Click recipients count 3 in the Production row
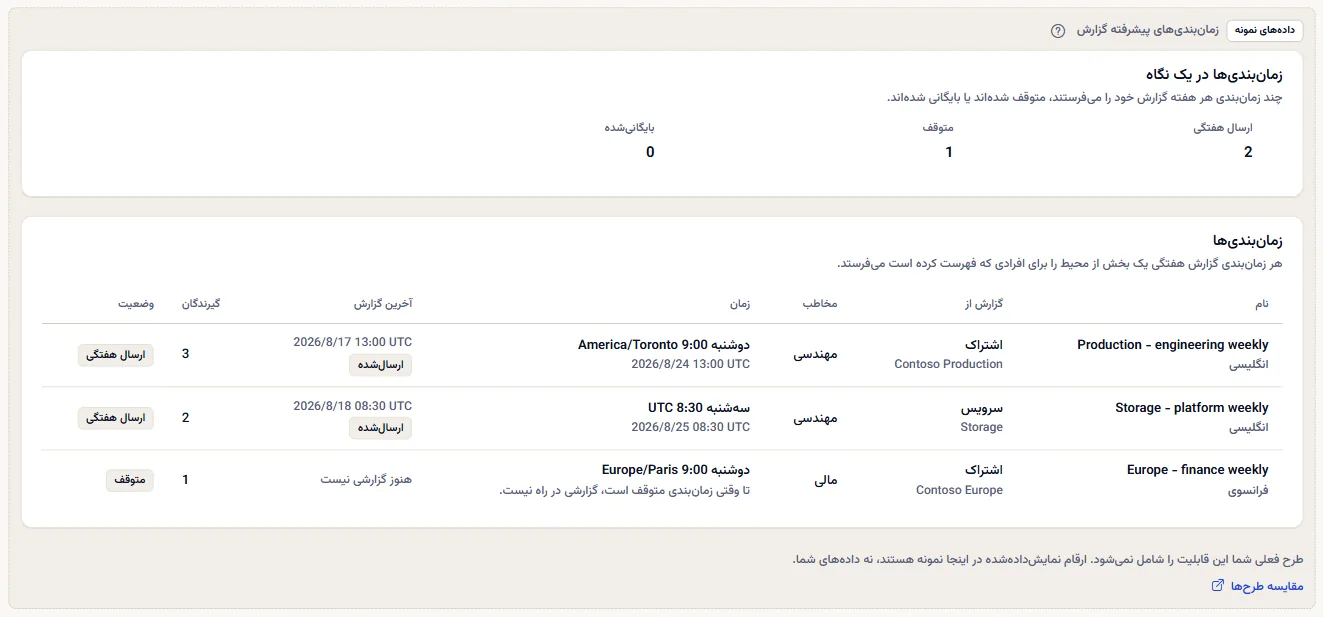This screenshot has height=617, width=1323. point(185,354)
